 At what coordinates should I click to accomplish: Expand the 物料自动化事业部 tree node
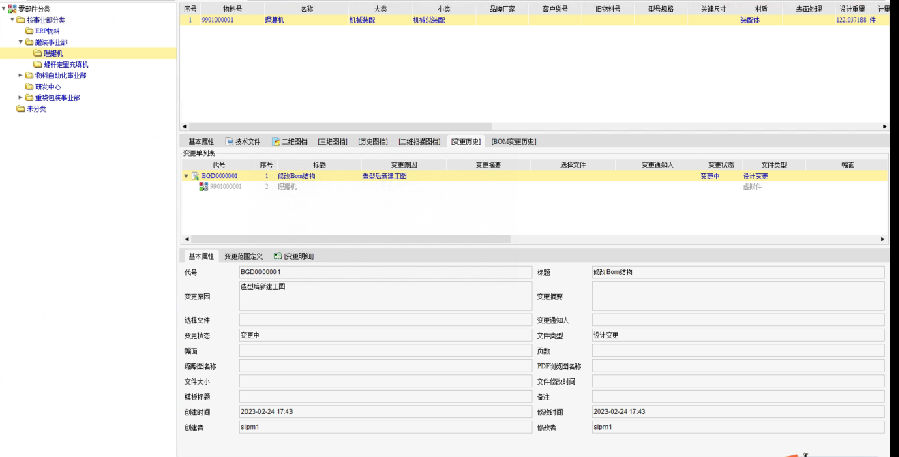click(x=21, y=75)
